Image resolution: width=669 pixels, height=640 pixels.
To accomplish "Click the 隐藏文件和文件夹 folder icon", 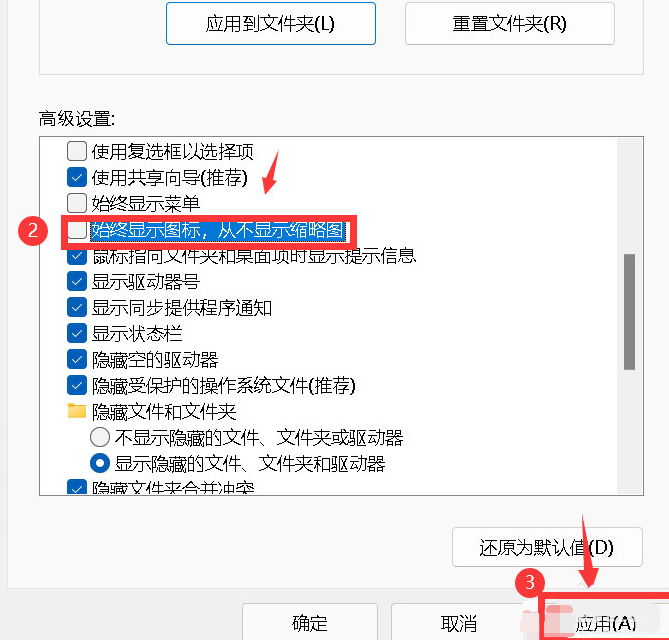I will tap(77, 411).
